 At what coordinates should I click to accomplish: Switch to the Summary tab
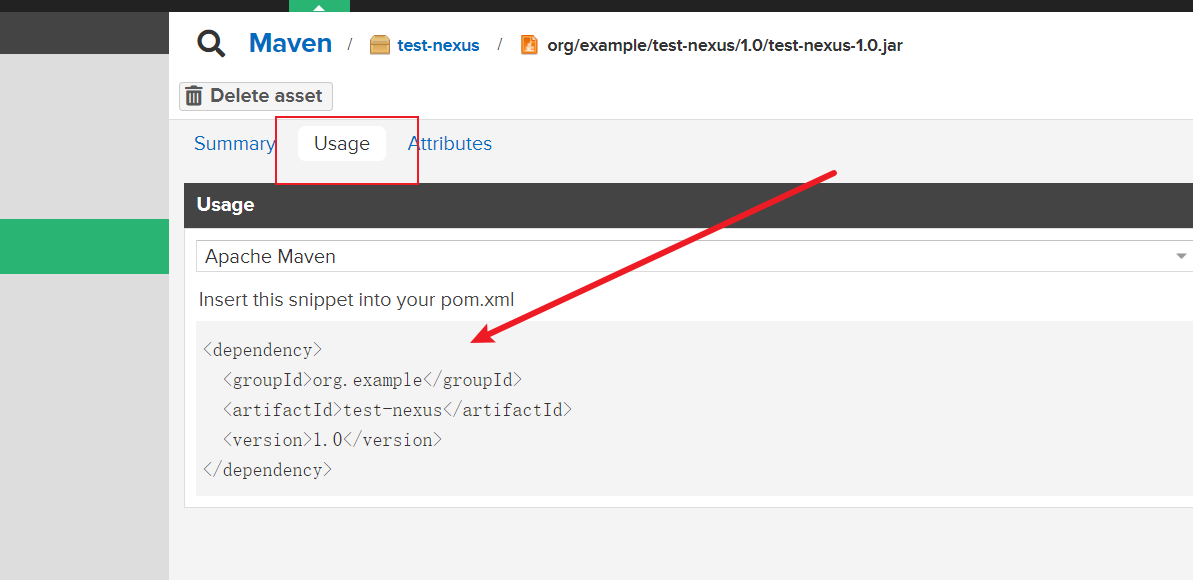234,143
